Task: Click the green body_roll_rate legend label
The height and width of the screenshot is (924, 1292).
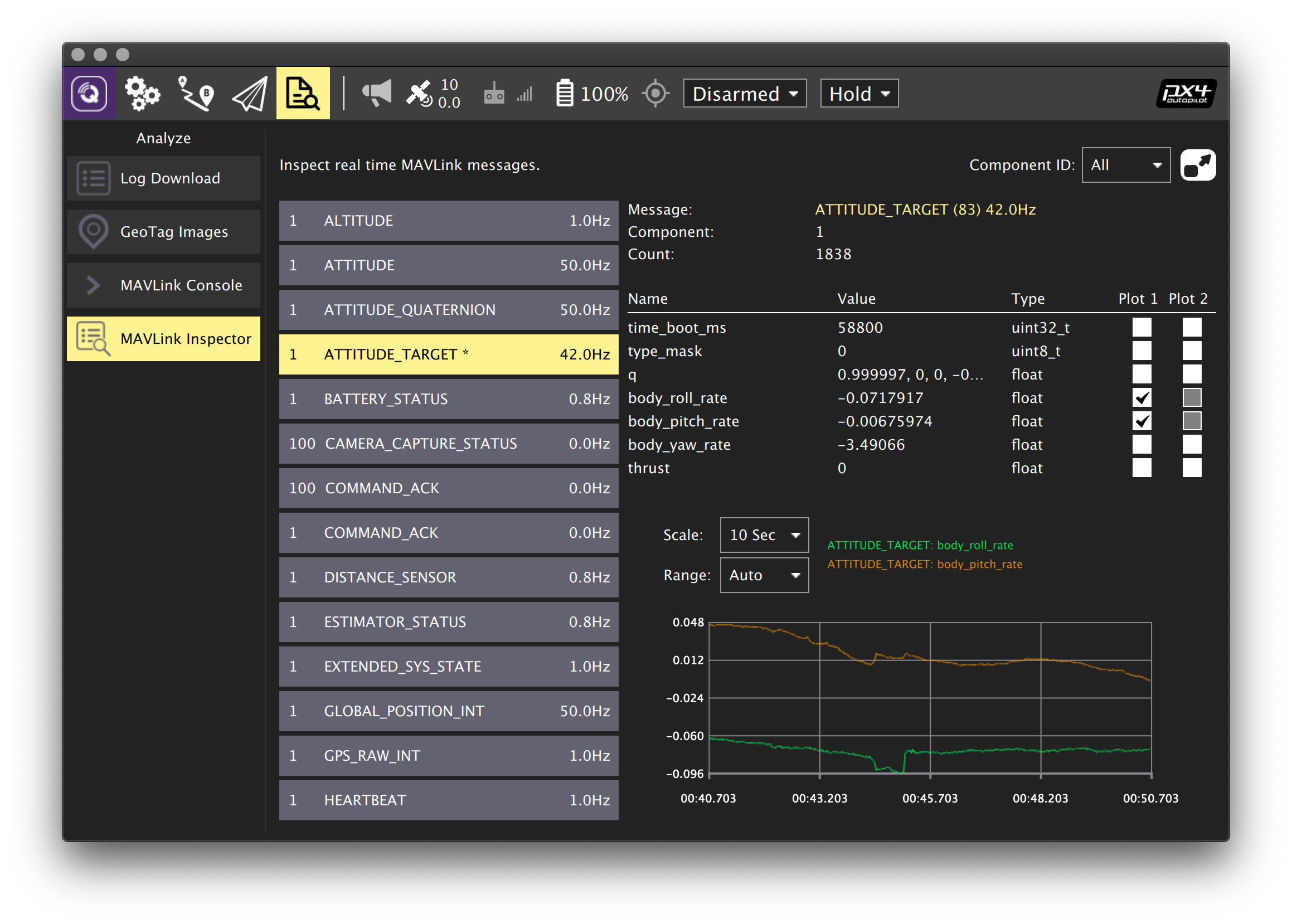Action: coord(920,545)
